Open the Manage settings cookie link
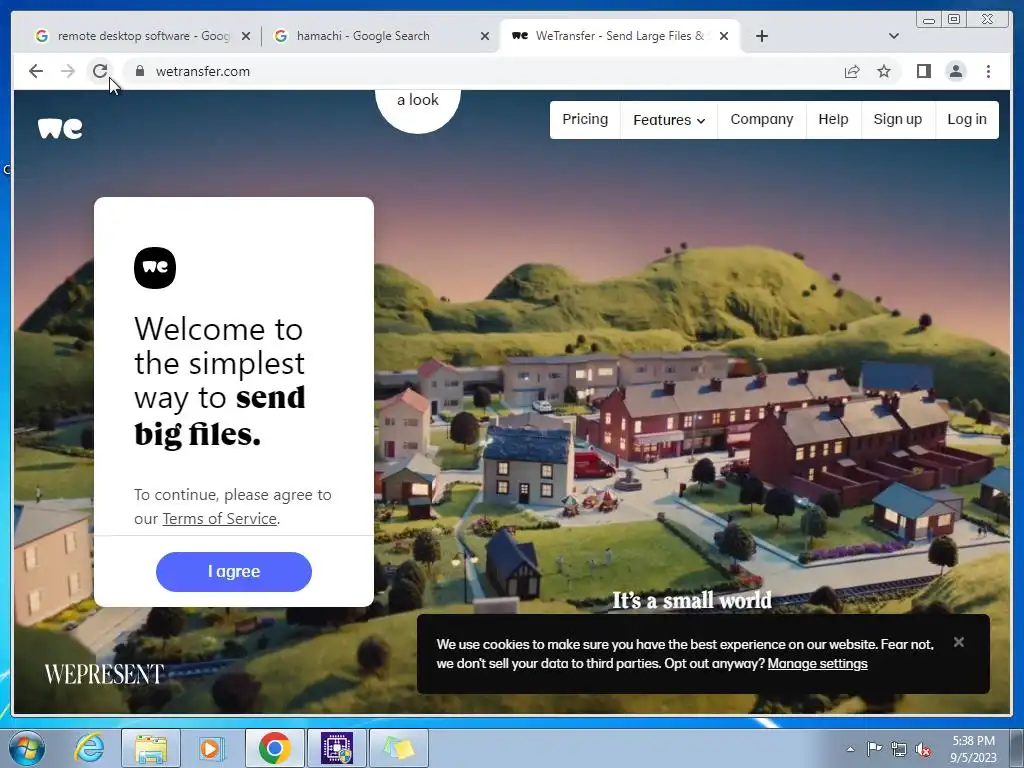 pos(818,664)
